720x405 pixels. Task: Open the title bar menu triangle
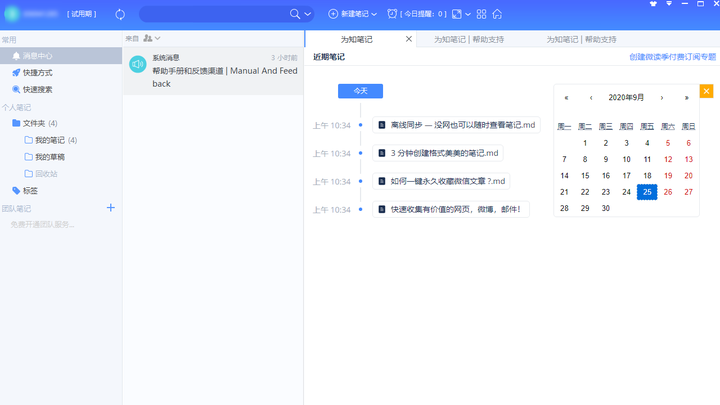[669, 3]
